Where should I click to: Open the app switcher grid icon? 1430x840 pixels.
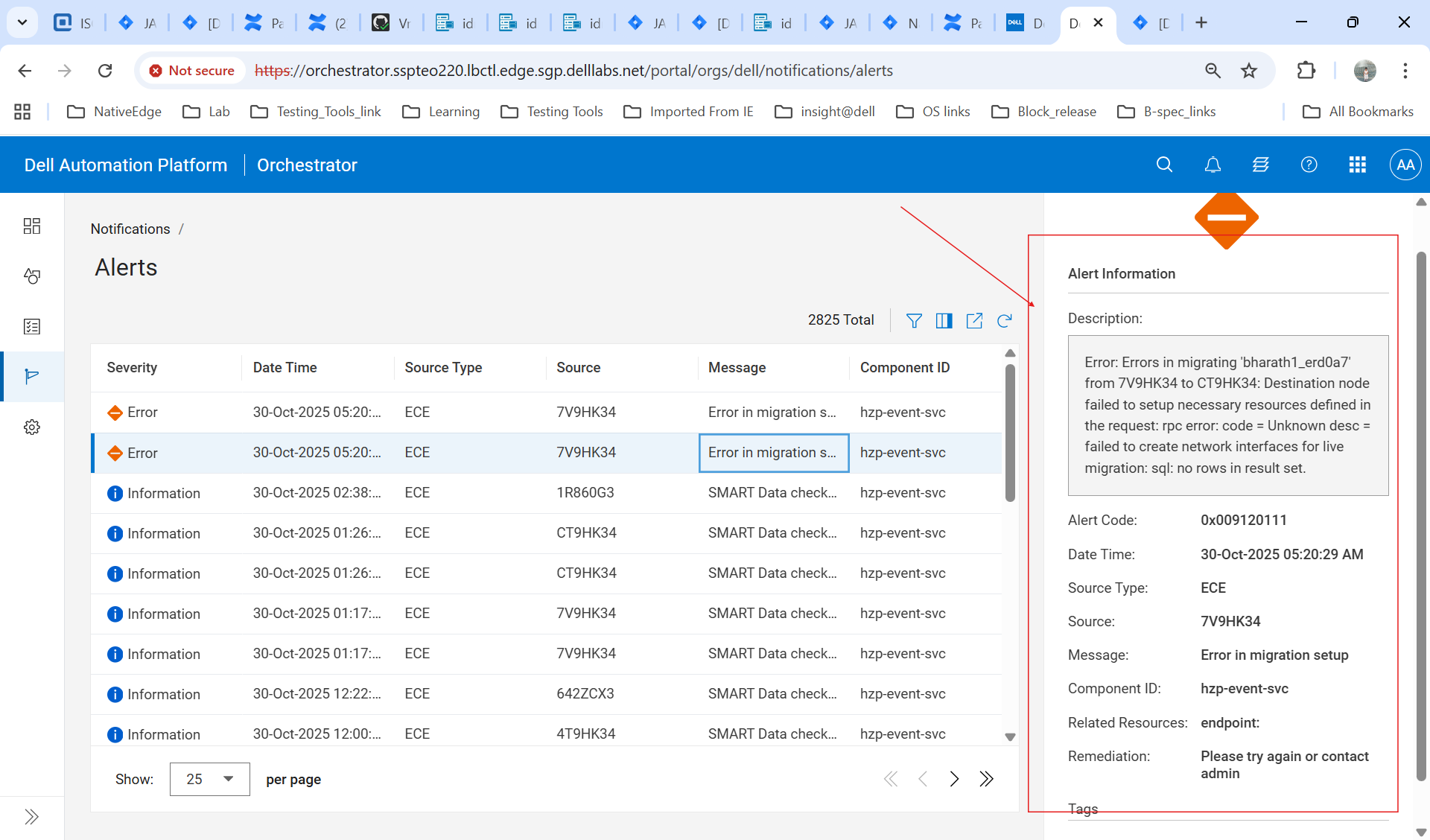pyautogui.click(x=1357, y=165)
